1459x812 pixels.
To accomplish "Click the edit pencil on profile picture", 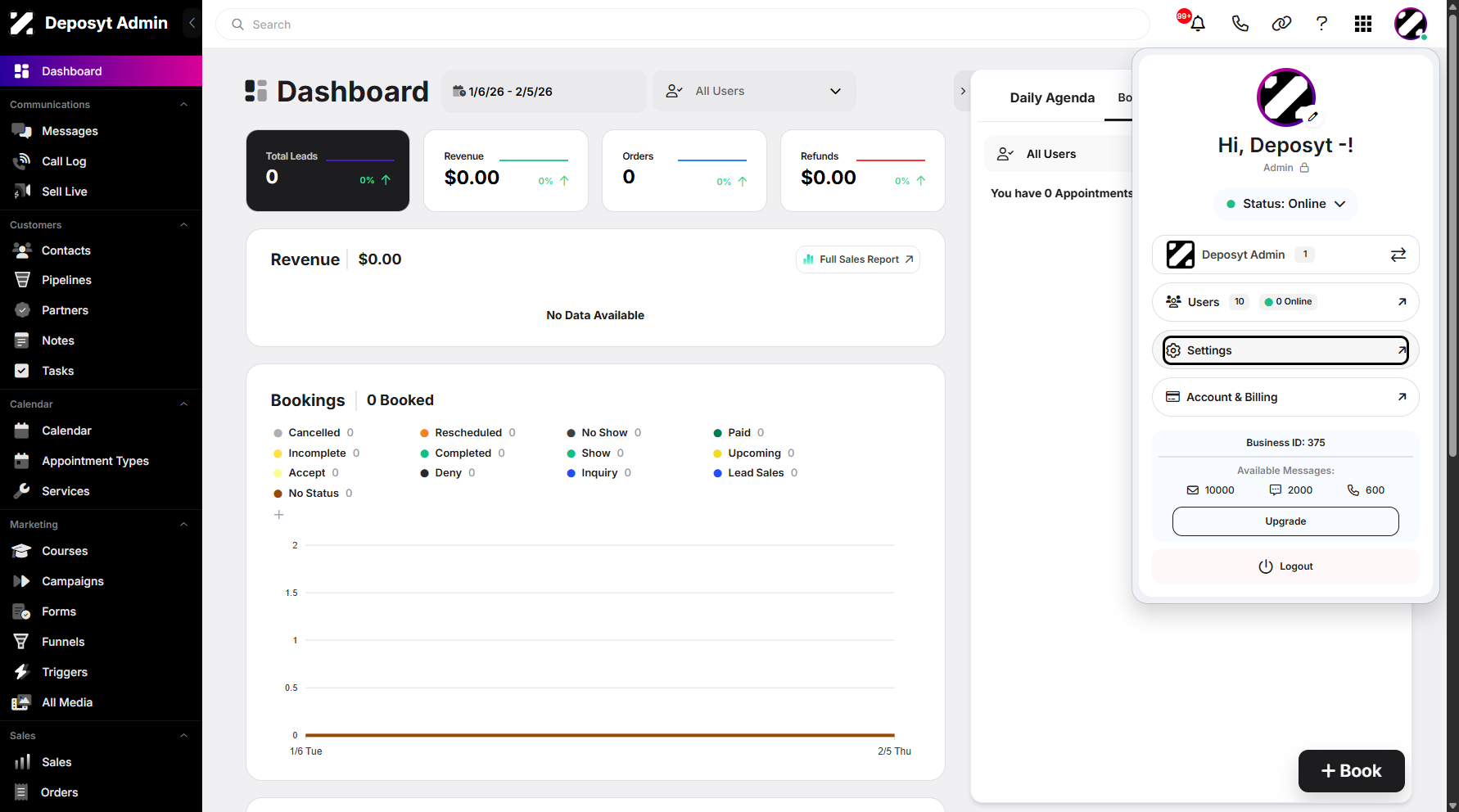I will click(x=1312, y=117).
